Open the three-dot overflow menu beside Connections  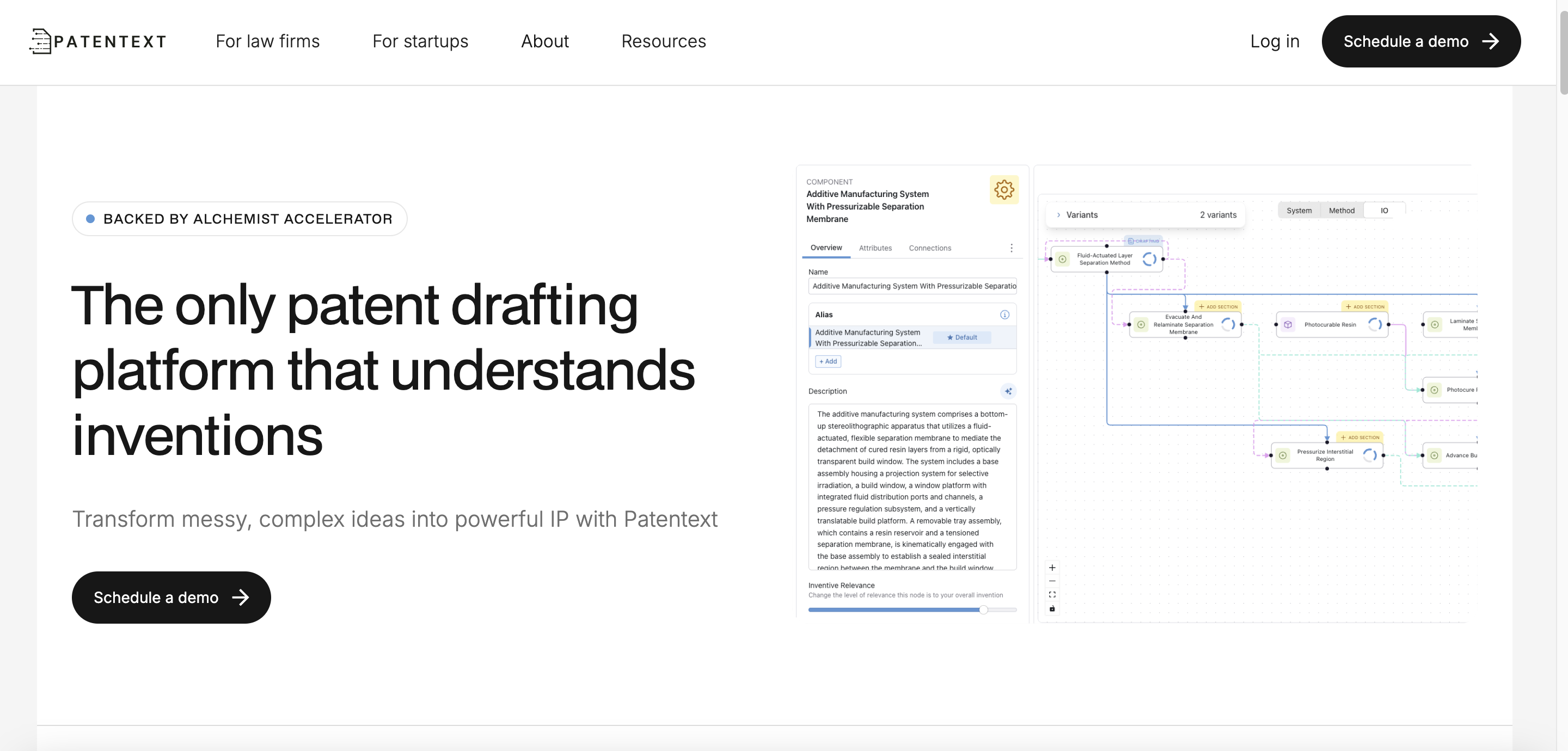coord(1012,248)
